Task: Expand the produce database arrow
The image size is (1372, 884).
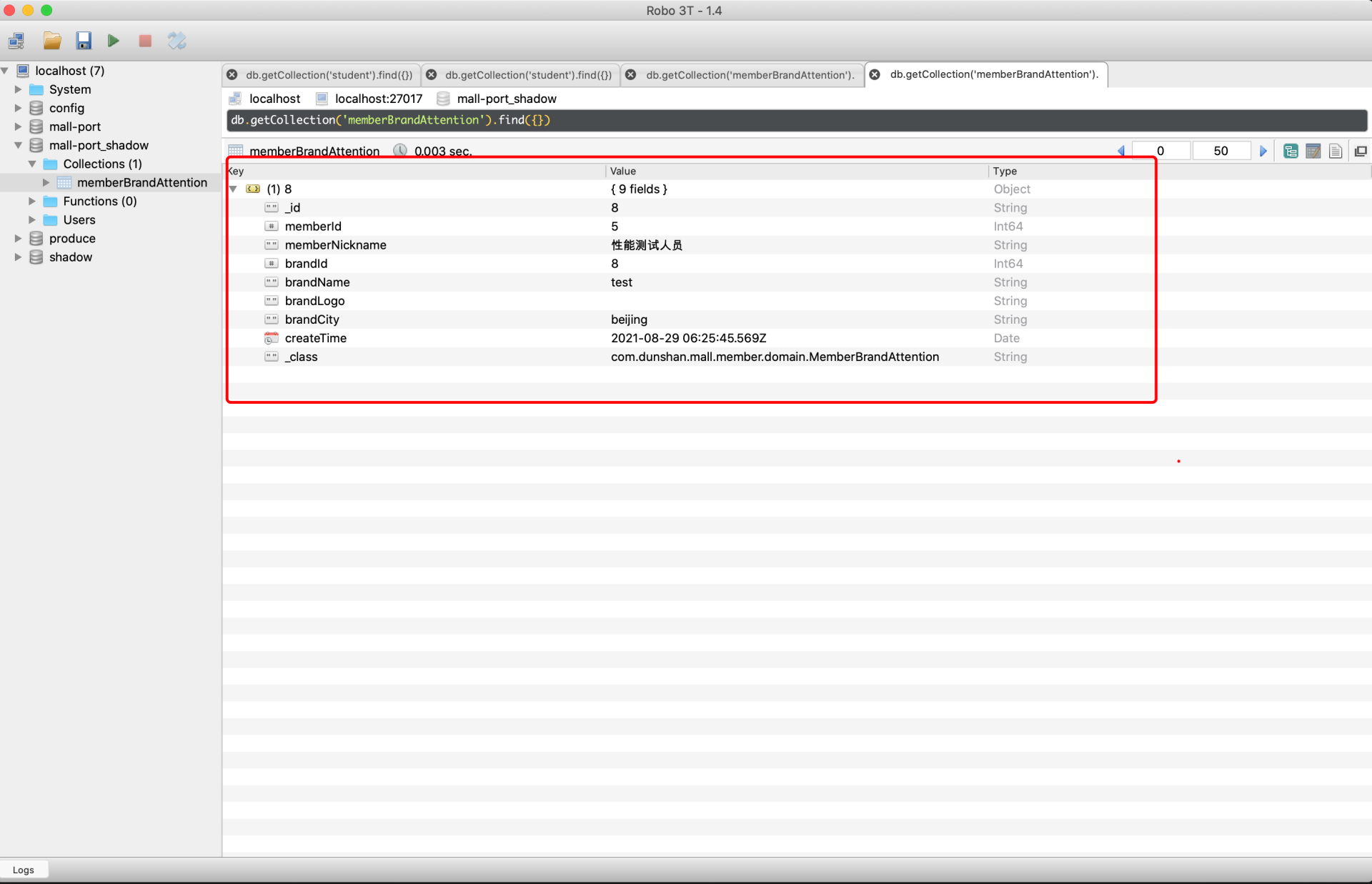Action: [18, 238]
